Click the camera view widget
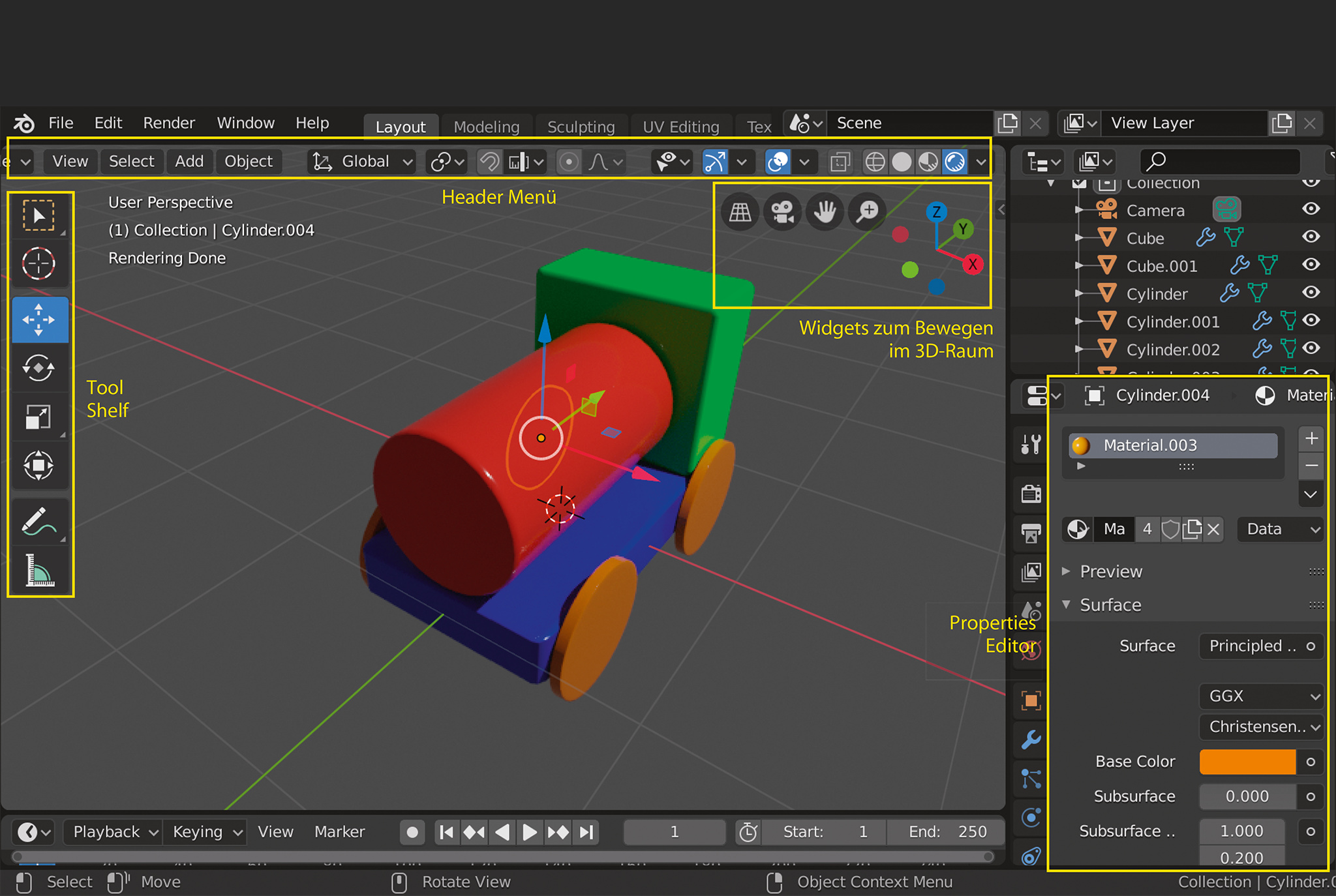 coord(782,211)
